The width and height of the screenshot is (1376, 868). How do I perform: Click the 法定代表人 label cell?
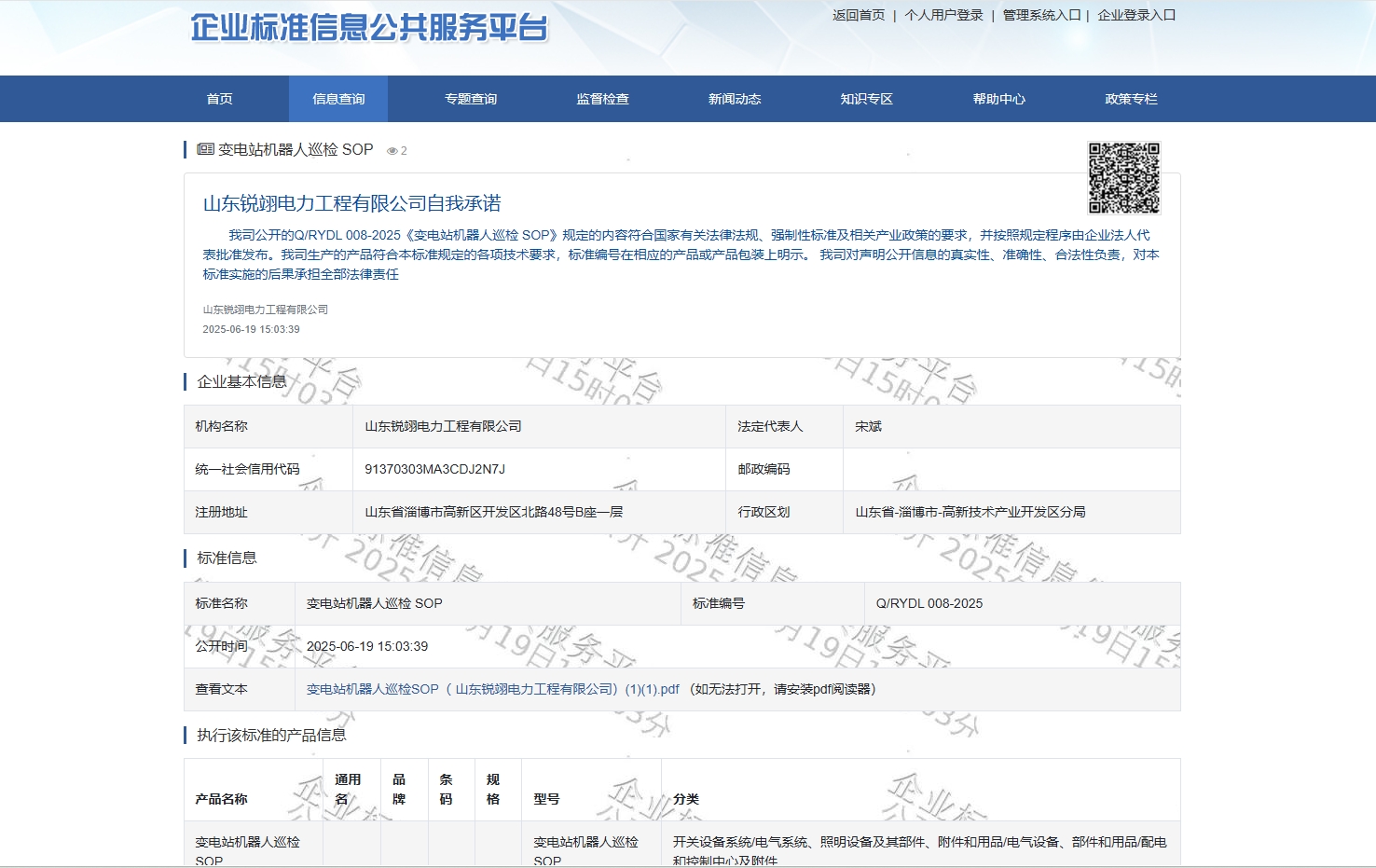point(784,426)
